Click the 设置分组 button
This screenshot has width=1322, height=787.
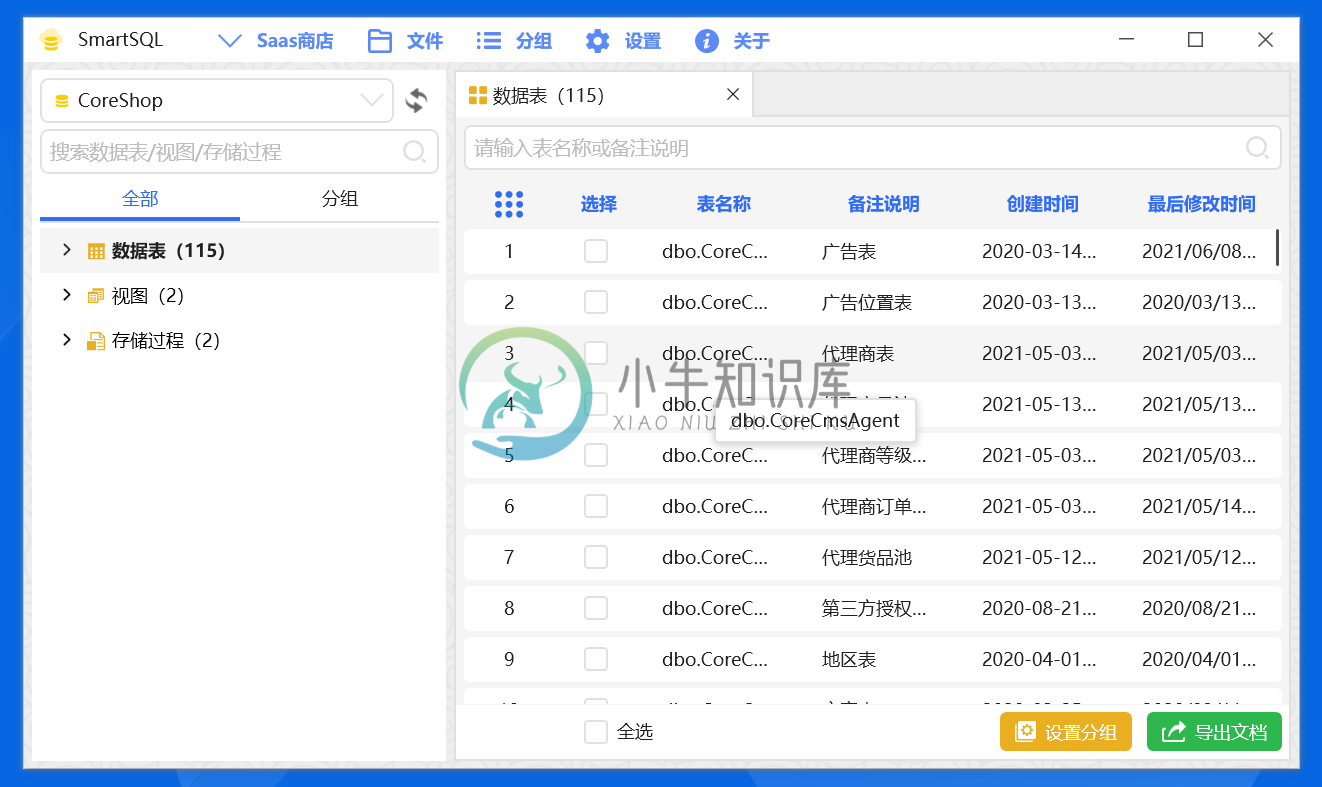(x=1066, y=732)
